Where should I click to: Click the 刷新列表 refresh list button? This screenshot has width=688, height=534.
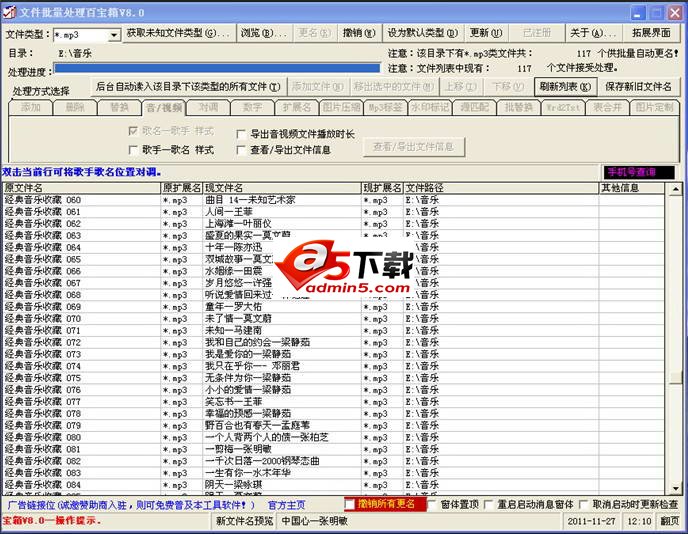pos(565,87)
